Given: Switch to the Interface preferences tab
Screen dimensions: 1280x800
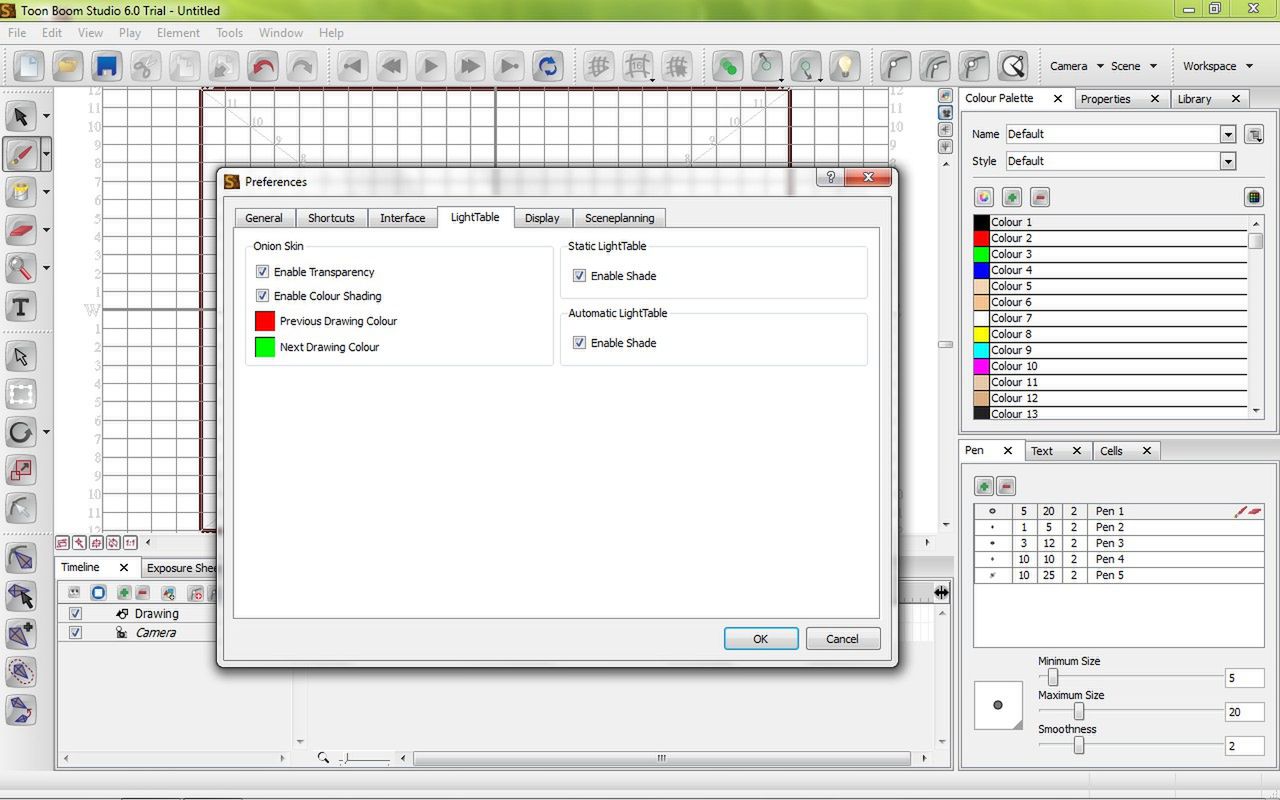Looking at the screenshot, I should (x=403, y=218).
